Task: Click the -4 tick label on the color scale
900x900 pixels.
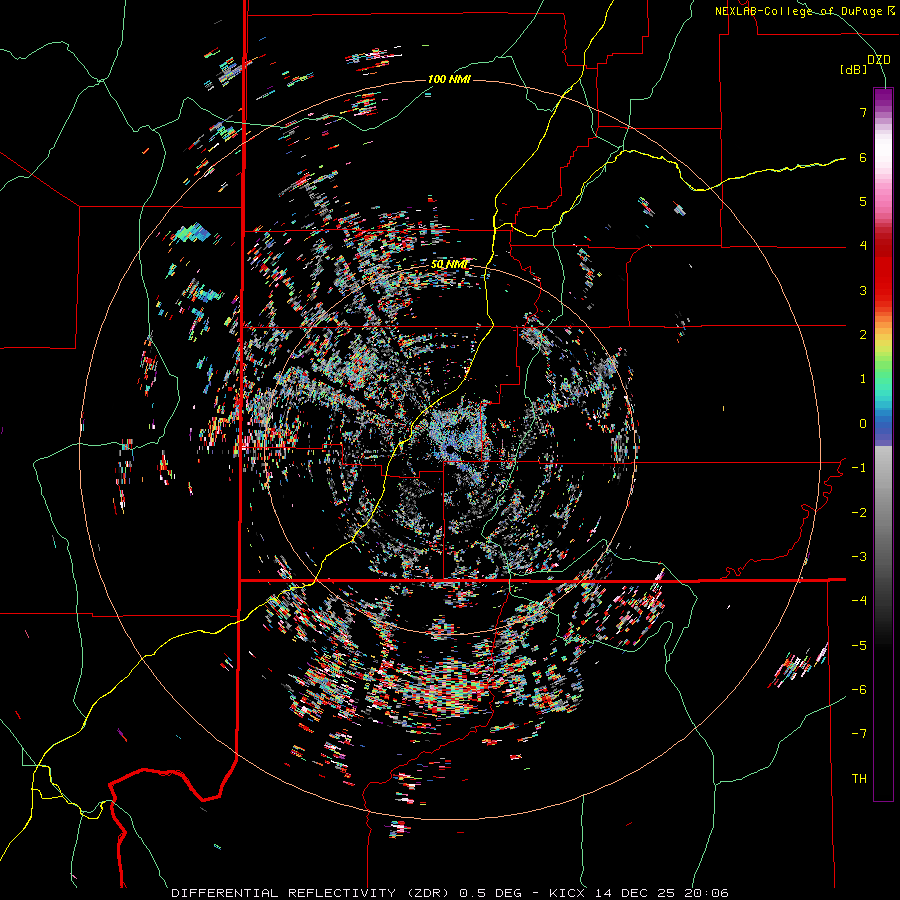Action: (859, 601)
